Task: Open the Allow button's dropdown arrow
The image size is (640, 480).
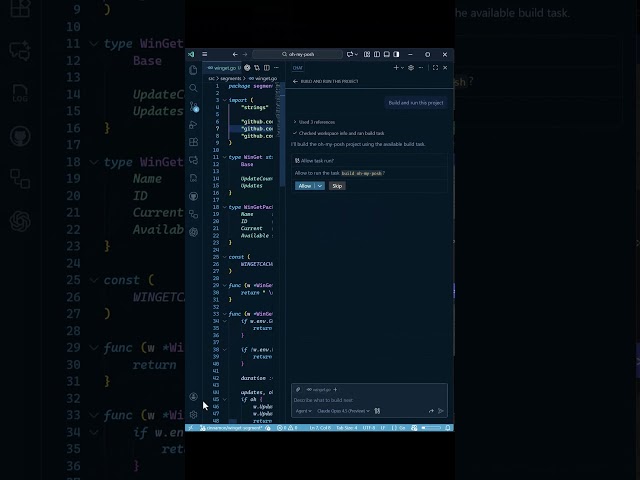Action: click(320, 186)
